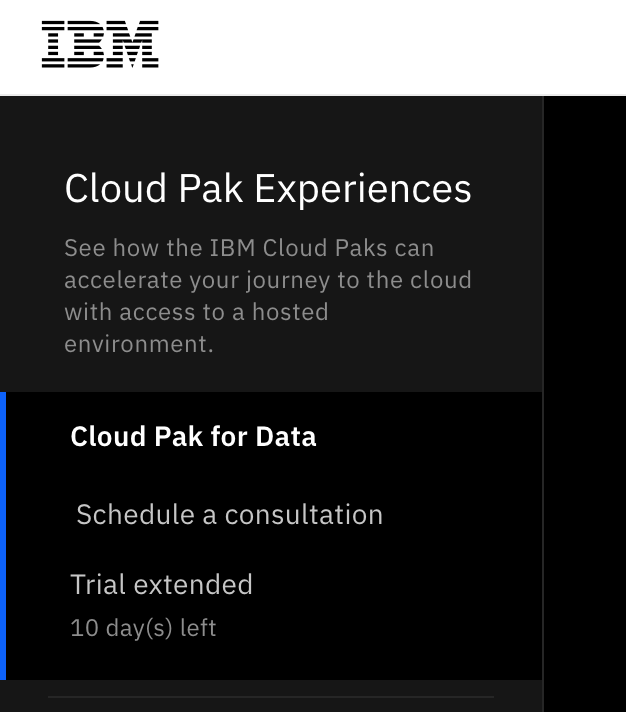Click the horizontal divider below the trial info
The height and width of the screenshot is (712, 626).
[x=270, y=697]
